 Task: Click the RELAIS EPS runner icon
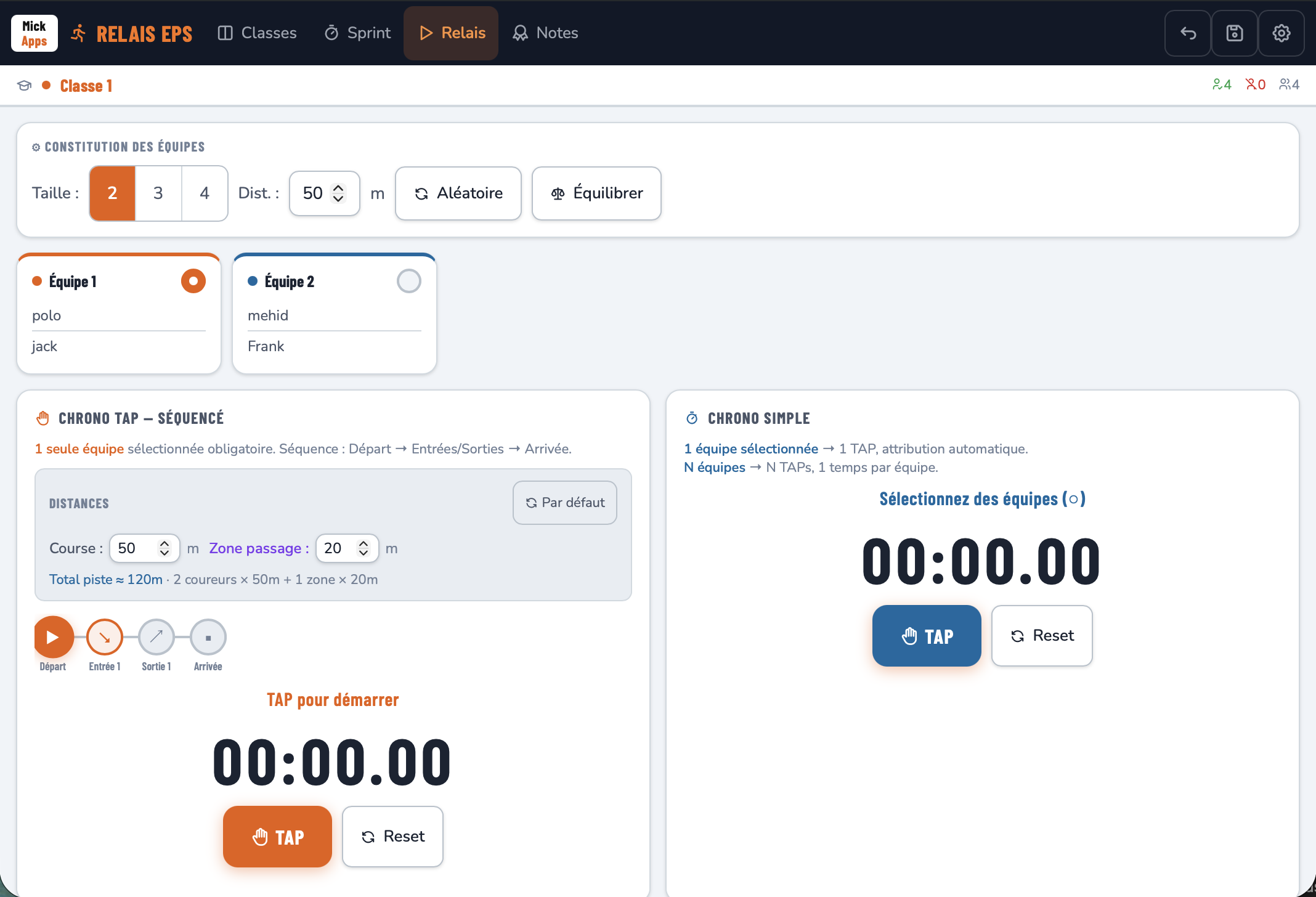pos(78,33)
